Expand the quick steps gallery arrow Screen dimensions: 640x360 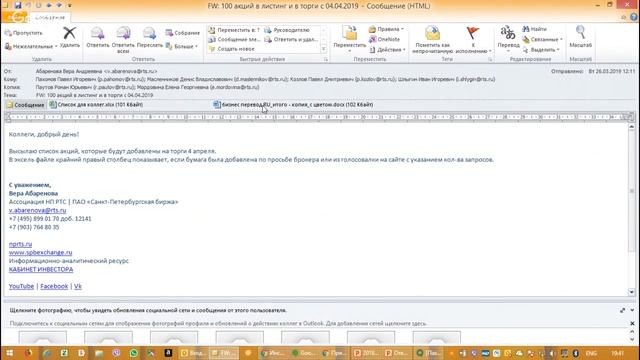[x=324, y=49]
